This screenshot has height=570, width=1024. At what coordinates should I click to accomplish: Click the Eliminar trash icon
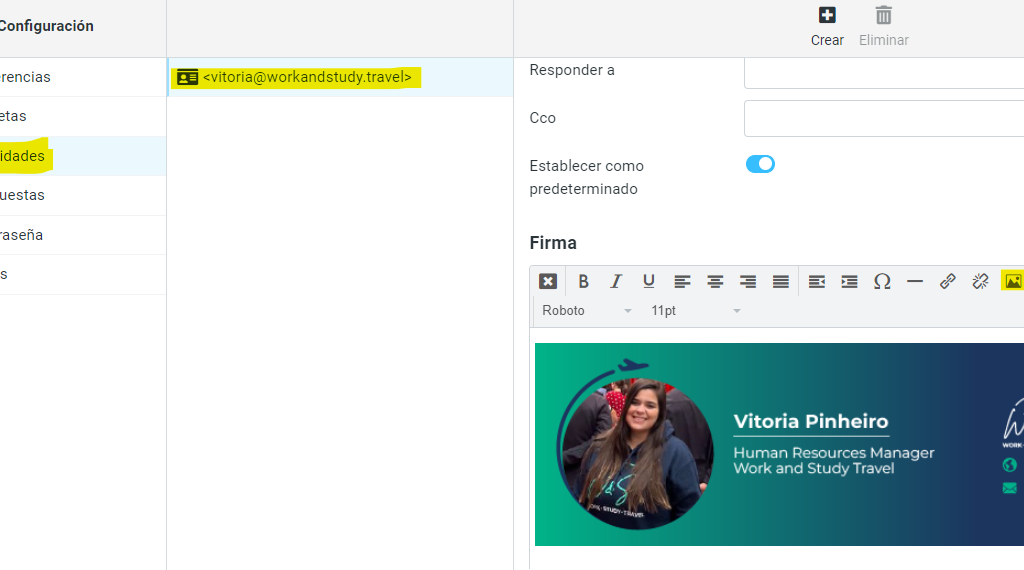point(884,15)
